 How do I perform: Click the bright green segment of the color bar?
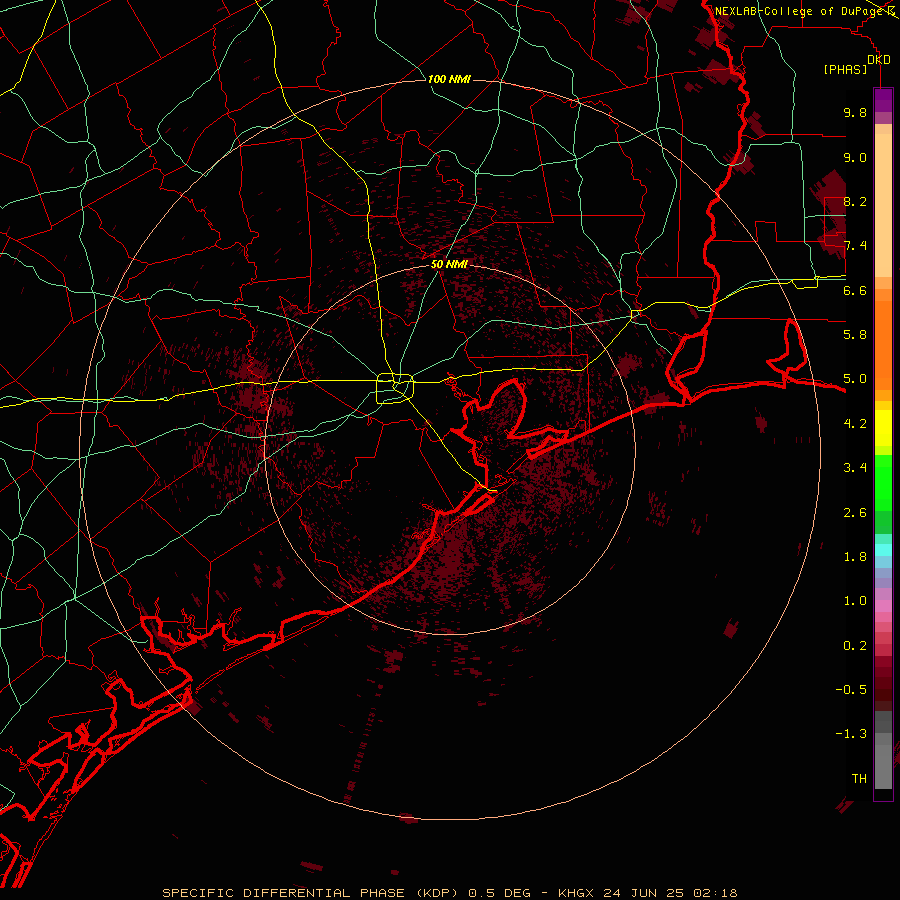click(883, 482)
